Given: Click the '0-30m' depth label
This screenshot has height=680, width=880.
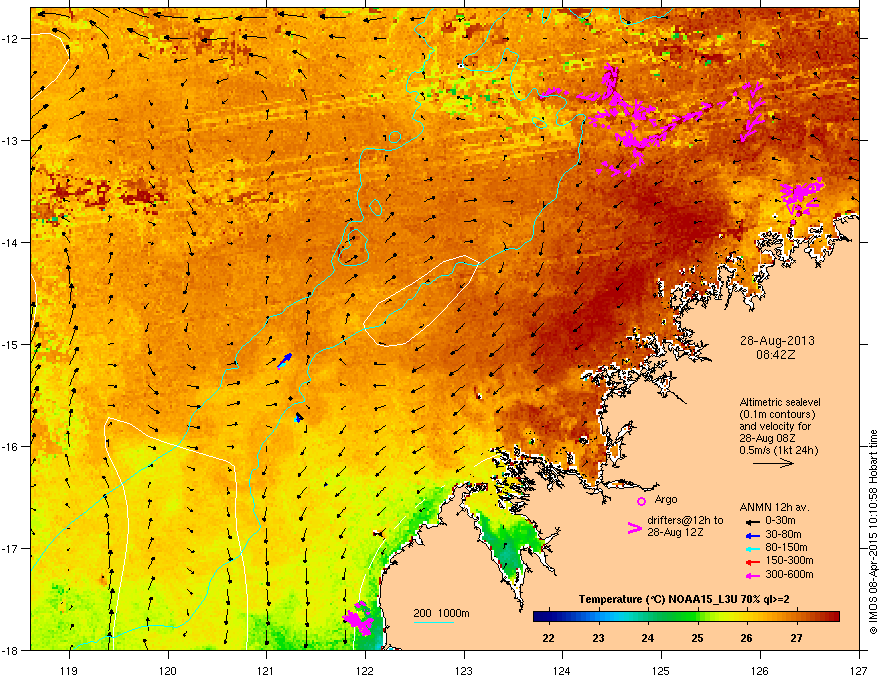Looking at the screenshot, I should click(x=780, y=520).
